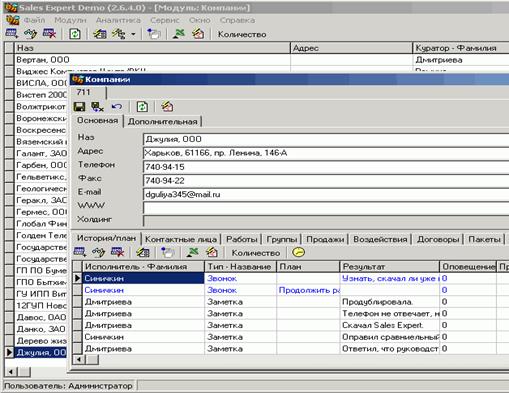Switch to the Контактные лица tab

(x=181, y=239)
